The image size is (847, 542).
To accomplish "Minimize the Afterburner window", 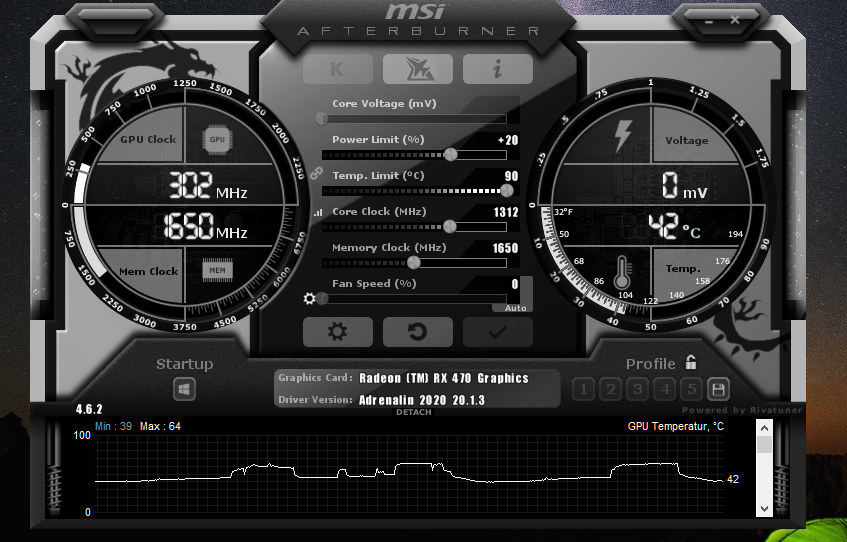I will [x=709, y=21].
